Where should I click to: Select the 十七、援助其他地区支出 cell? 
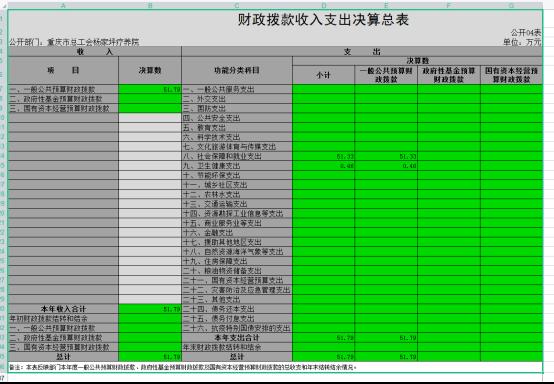tap(237, 242)
